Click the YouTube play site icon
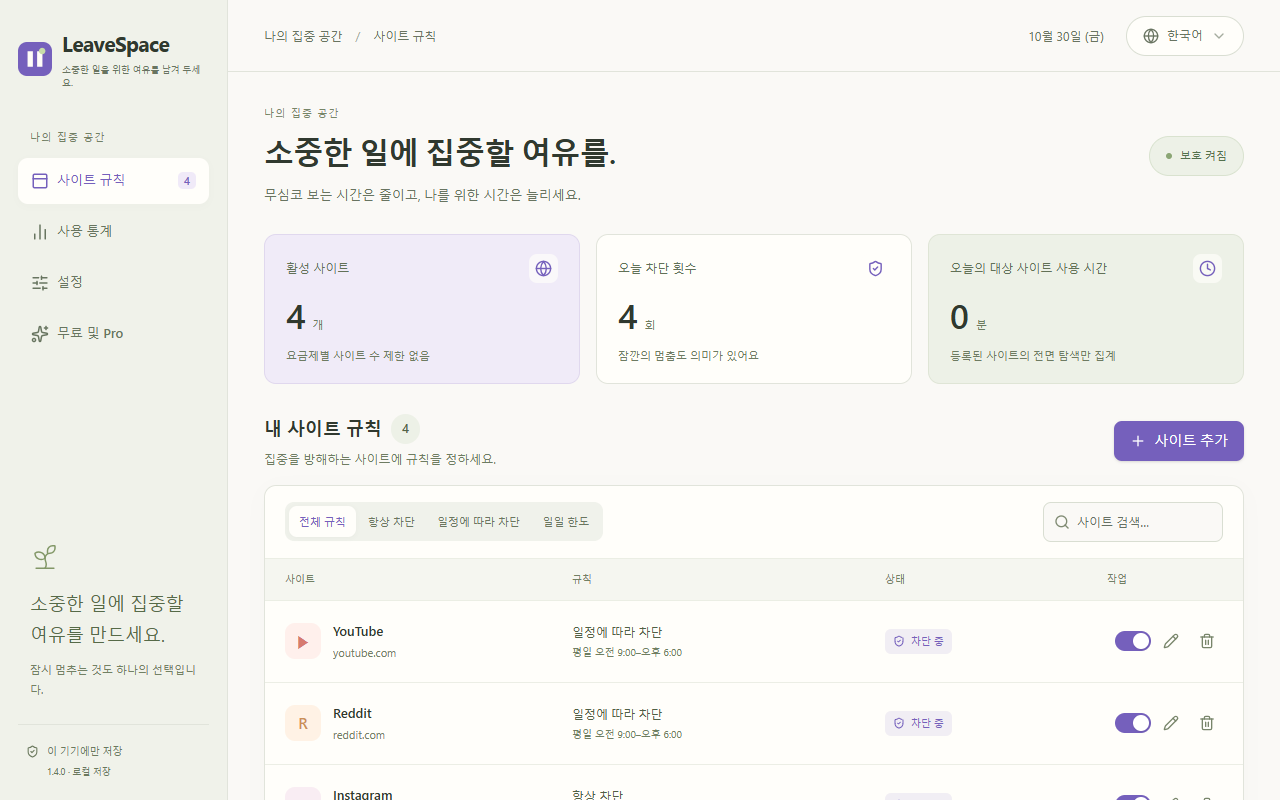The height and width of the screenshot is (800, 1280). click(x=303, y=641)
